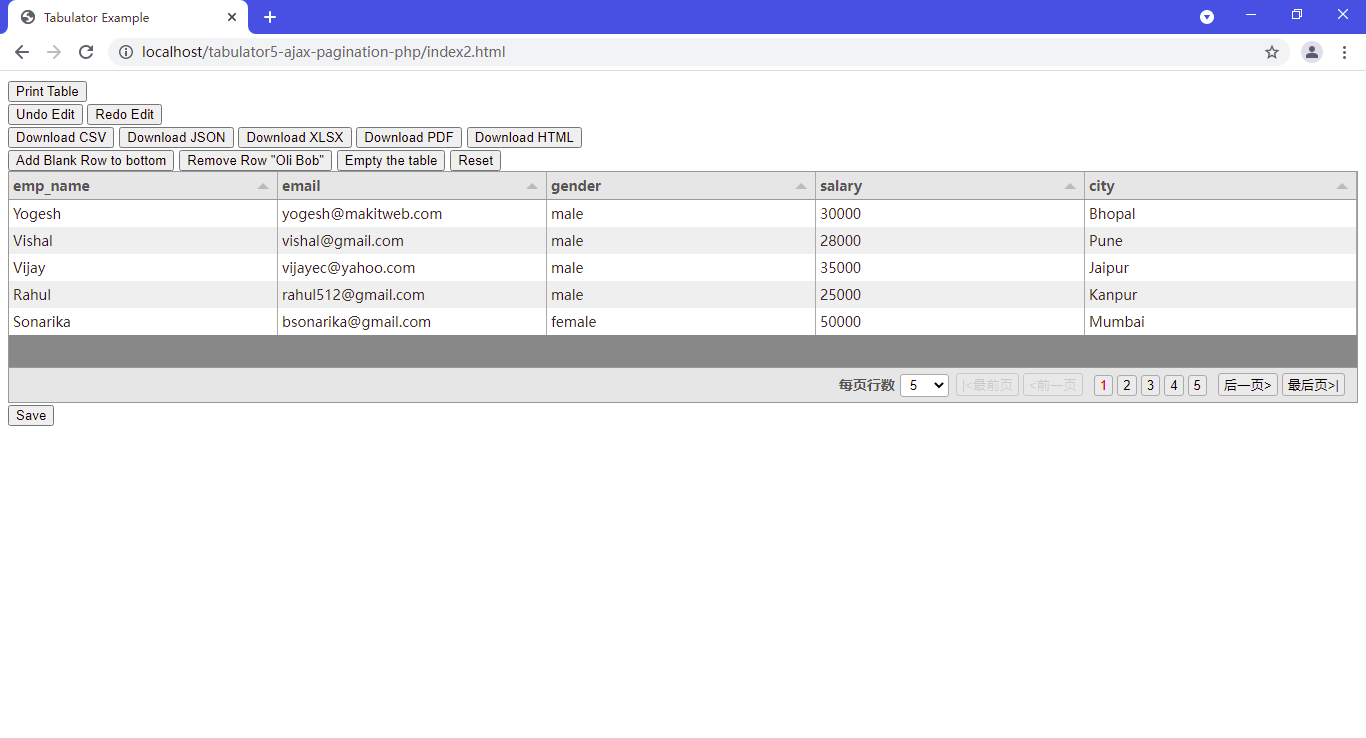
Task: Download the table as PDF
Action: click(409, 137)
